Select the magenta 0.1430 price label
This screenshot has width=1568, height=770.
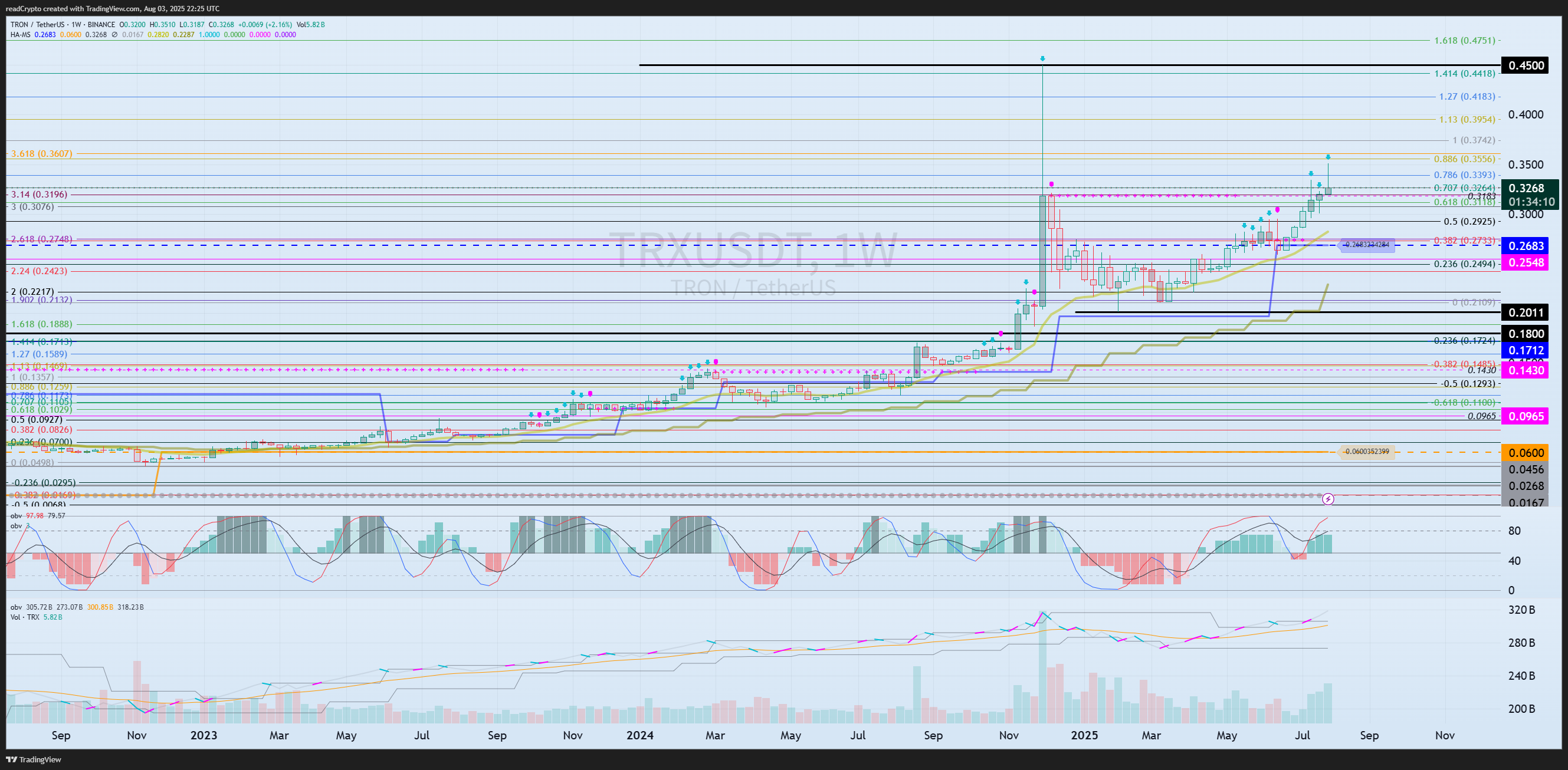[x=1526, y=370]
